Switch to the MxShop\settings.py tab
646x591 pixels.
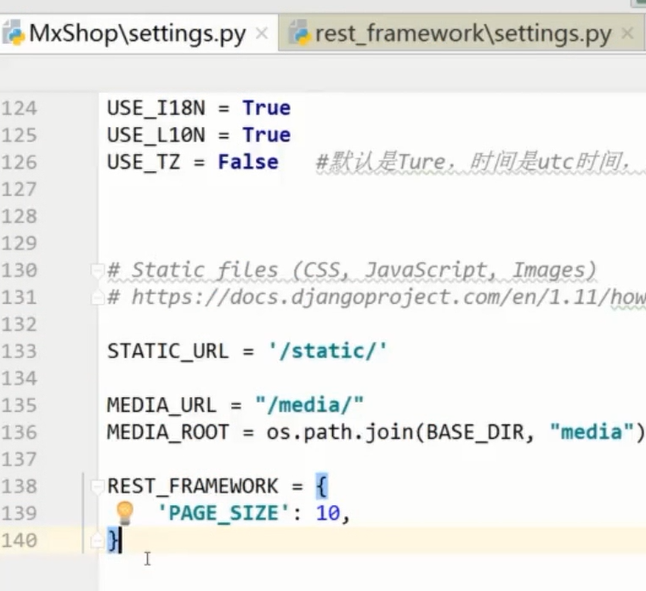(x=138, y=34)
